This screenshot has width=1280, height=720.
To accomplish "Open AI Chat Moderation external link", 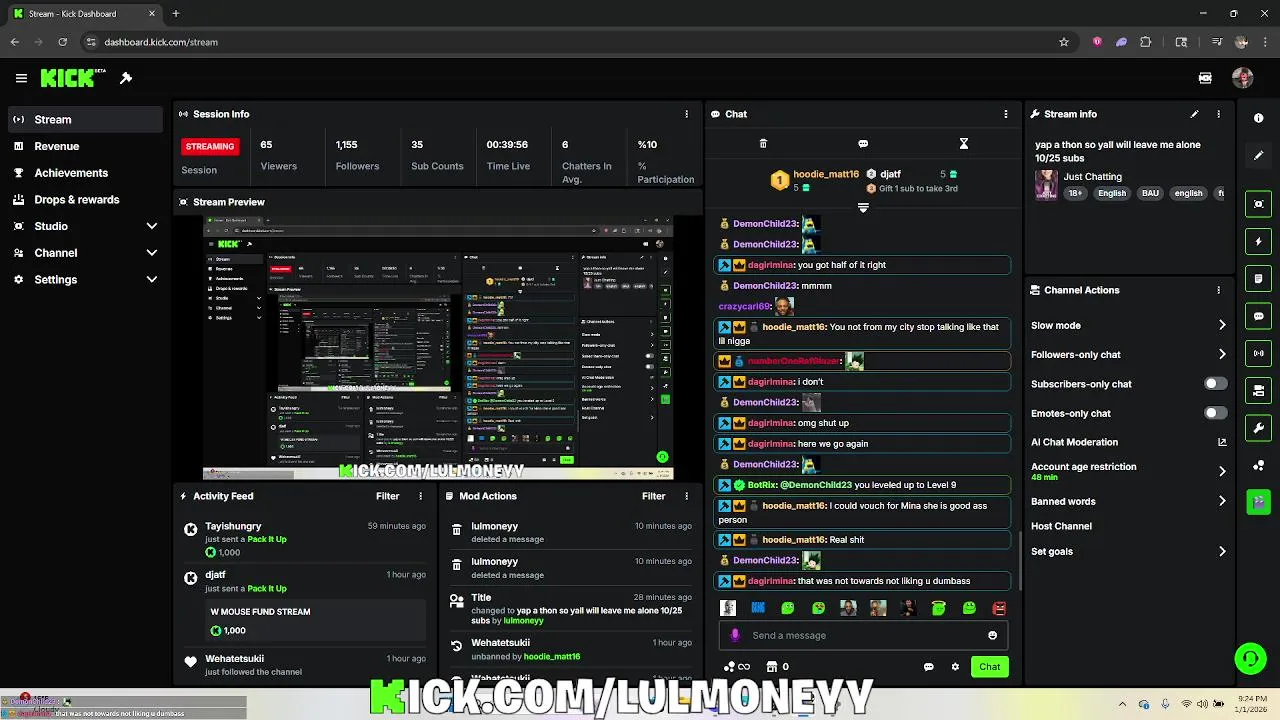I will click(x=1222, y=442).
